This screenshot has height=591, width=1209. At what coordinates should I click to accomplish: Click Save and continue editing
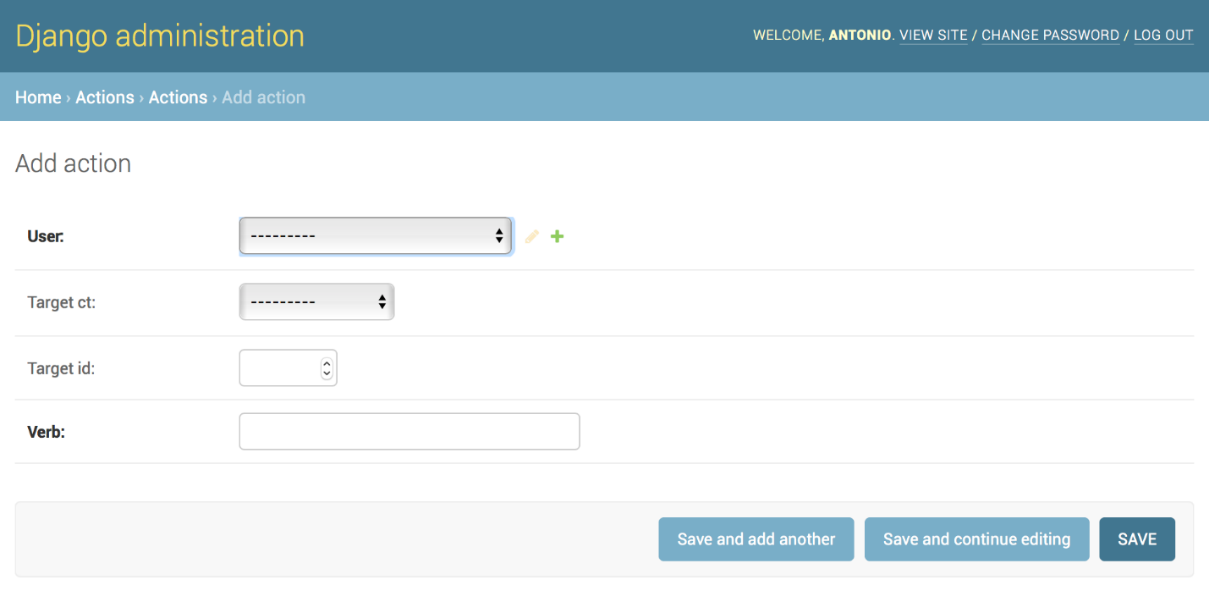click(x=976, y=539)
